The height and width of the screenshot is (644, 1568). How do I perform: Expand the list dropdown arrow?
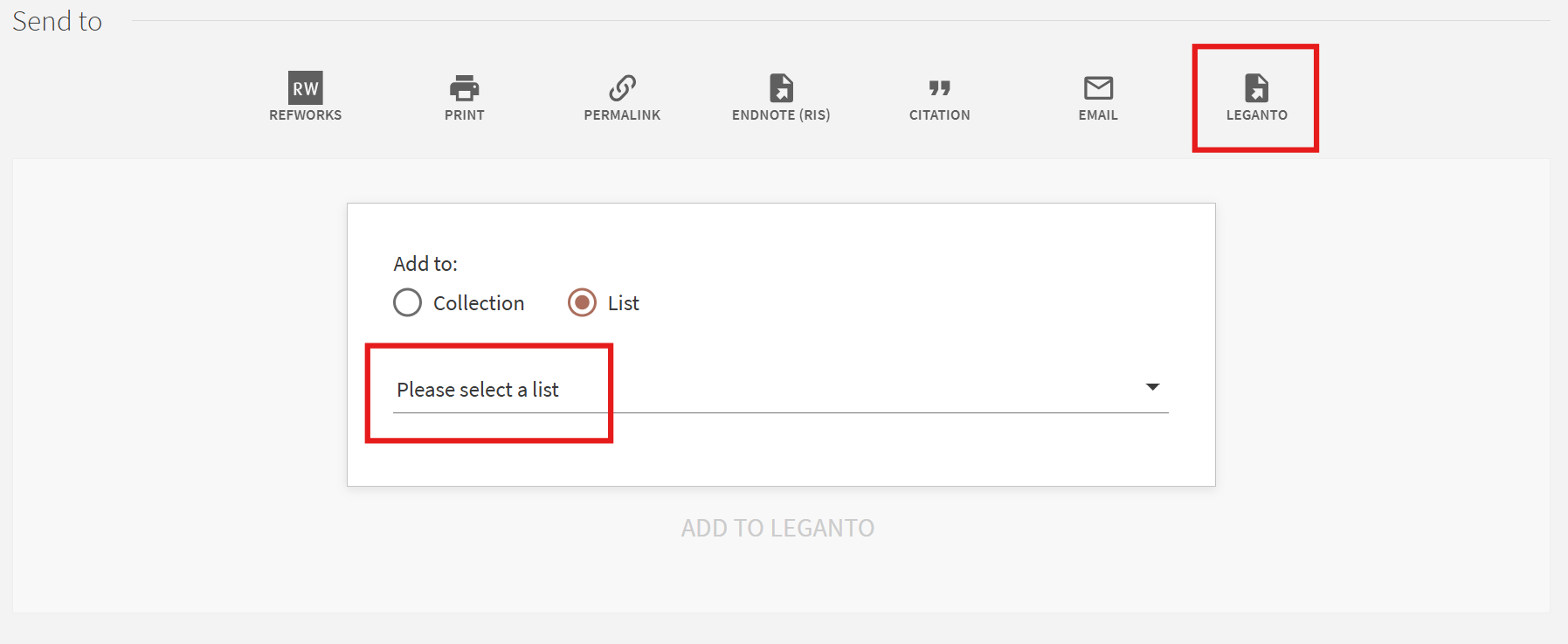coord(1152,387)
